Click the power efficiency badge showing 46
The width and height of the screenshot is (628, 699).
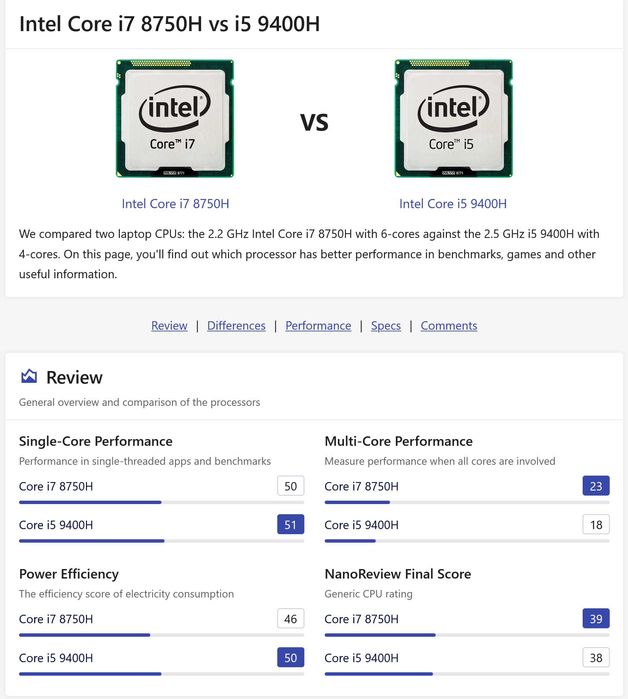coord(290,619)
